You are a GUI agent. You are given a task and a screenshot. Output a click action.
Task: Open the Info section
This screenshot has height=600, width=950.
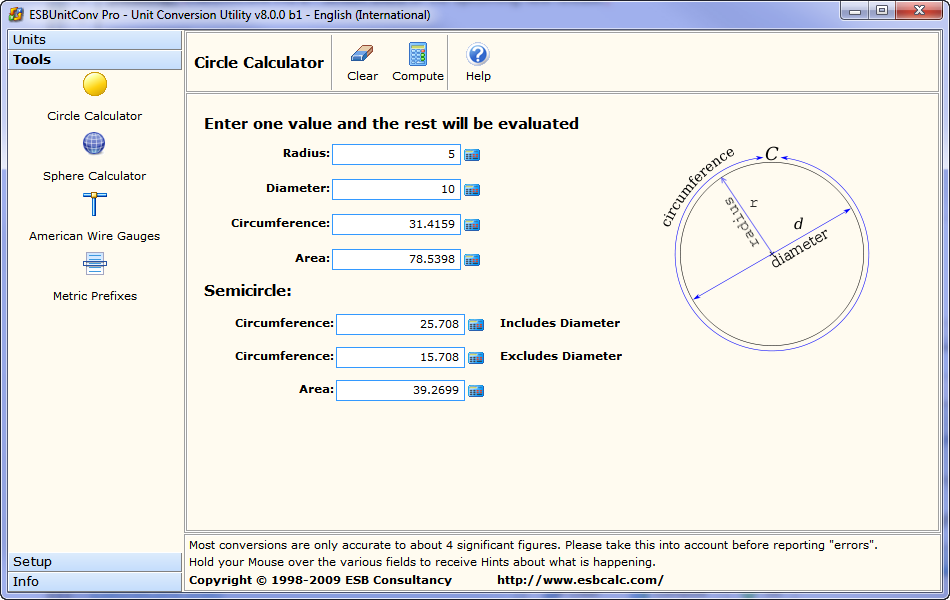coord(95,582)
